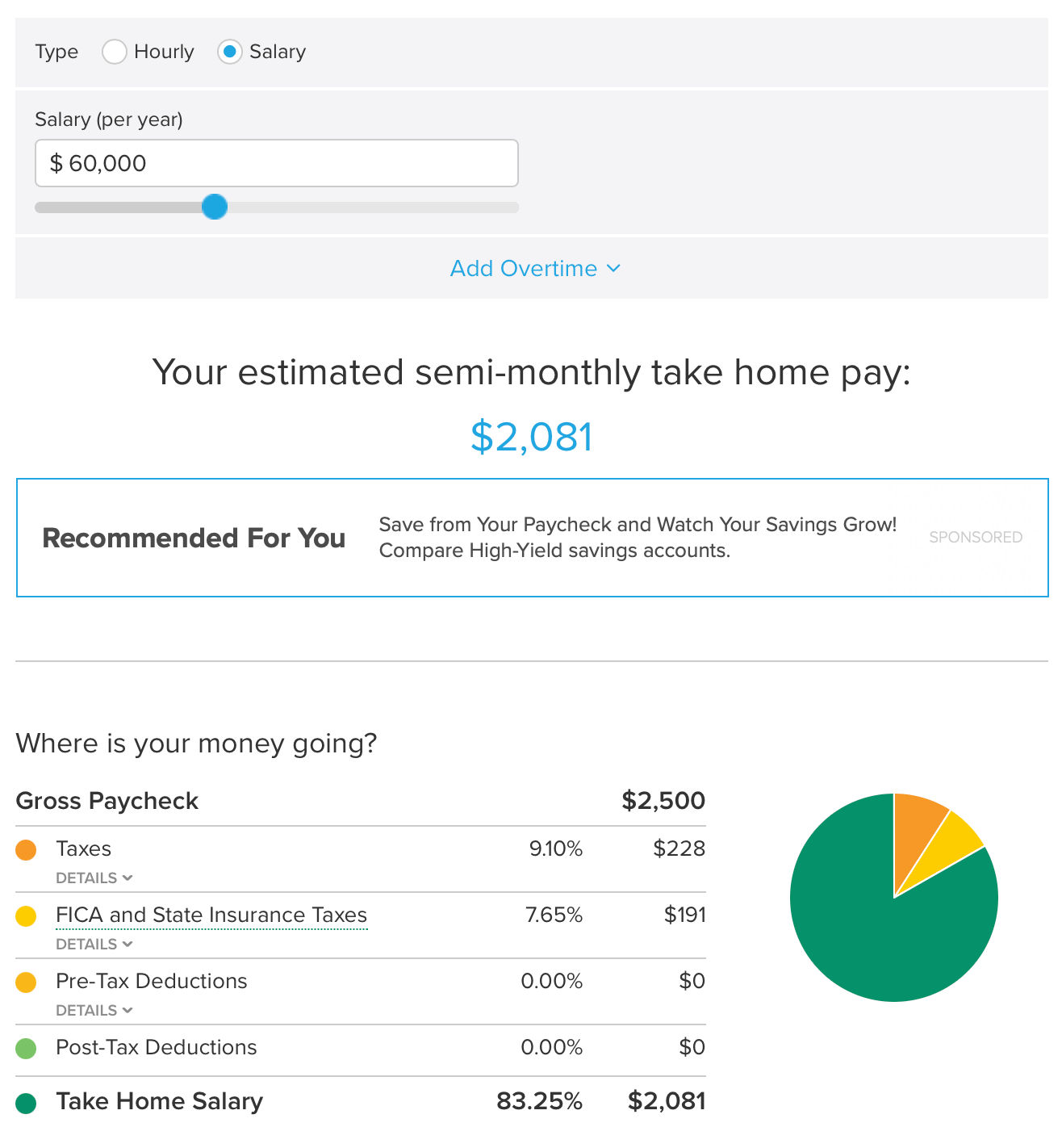Select the Salary pay type option
Screen dimensions: 1062x1148
click(x=228, y=51)
